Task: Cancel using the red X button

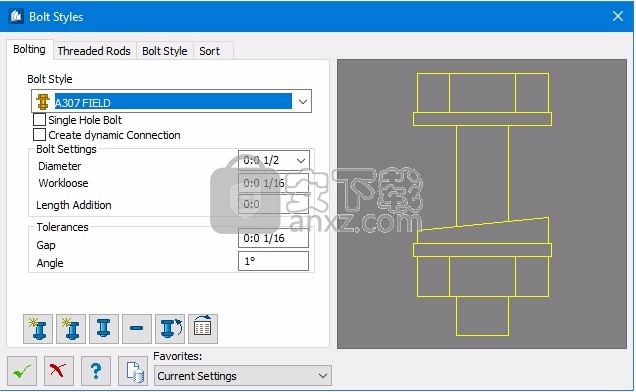Action: coord(59,371)
